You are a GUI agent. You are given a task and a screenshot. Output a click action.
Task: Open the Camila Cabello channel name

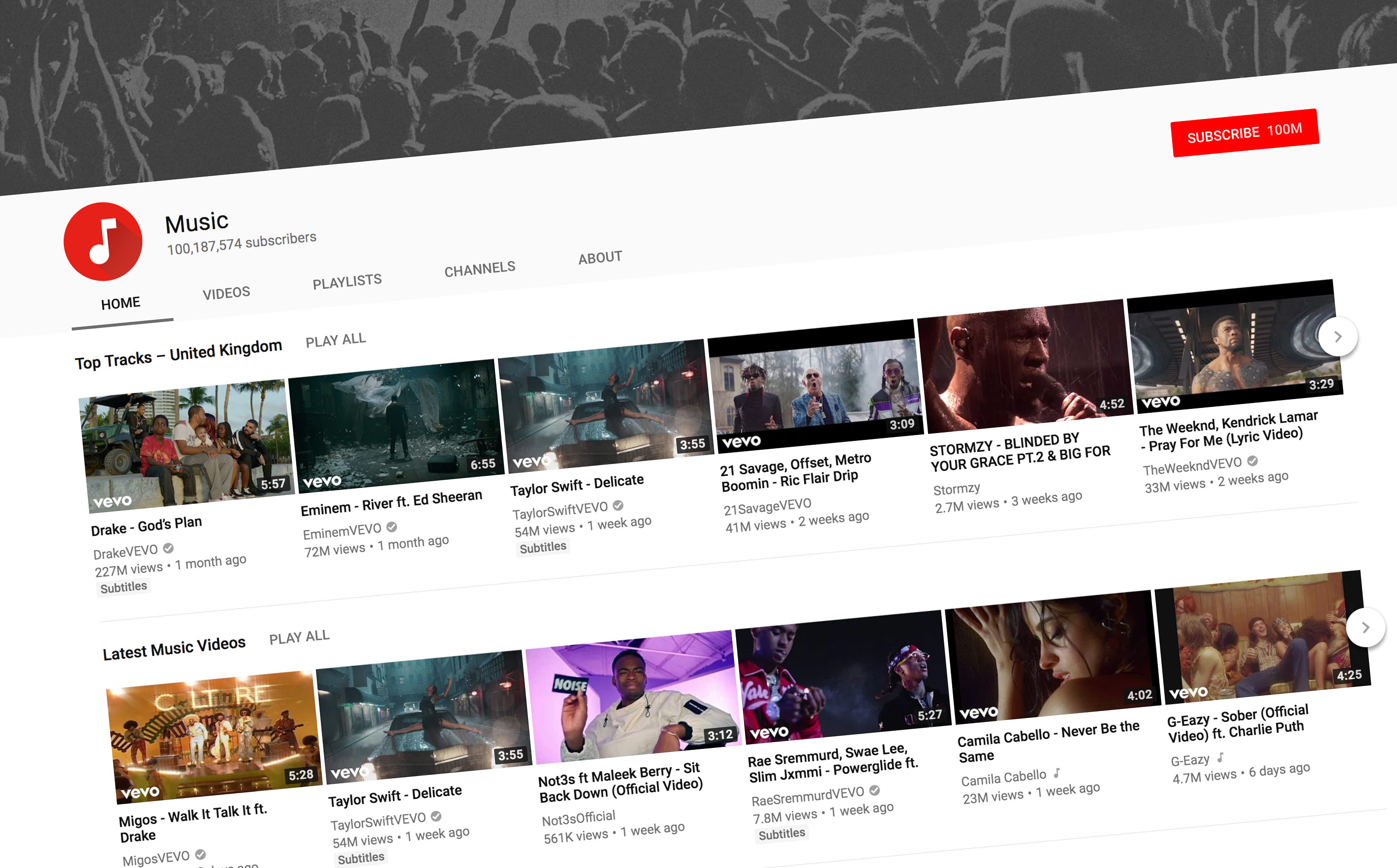coord(1004,778)
